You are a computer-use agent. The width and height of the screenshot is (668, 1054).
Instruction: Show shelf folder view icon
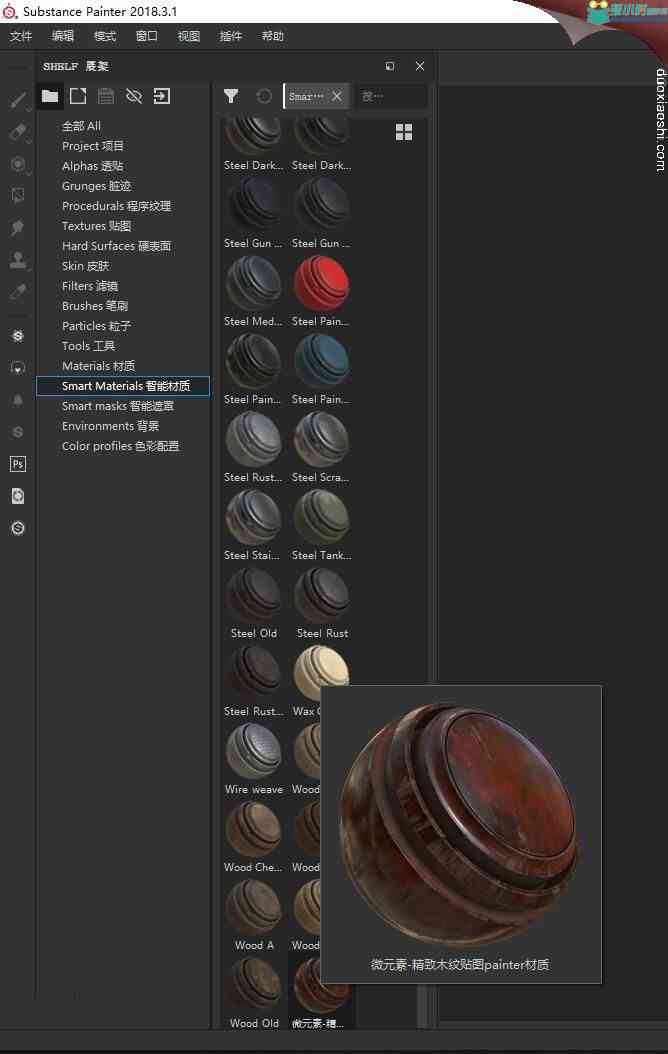click(x=50, y=96)
